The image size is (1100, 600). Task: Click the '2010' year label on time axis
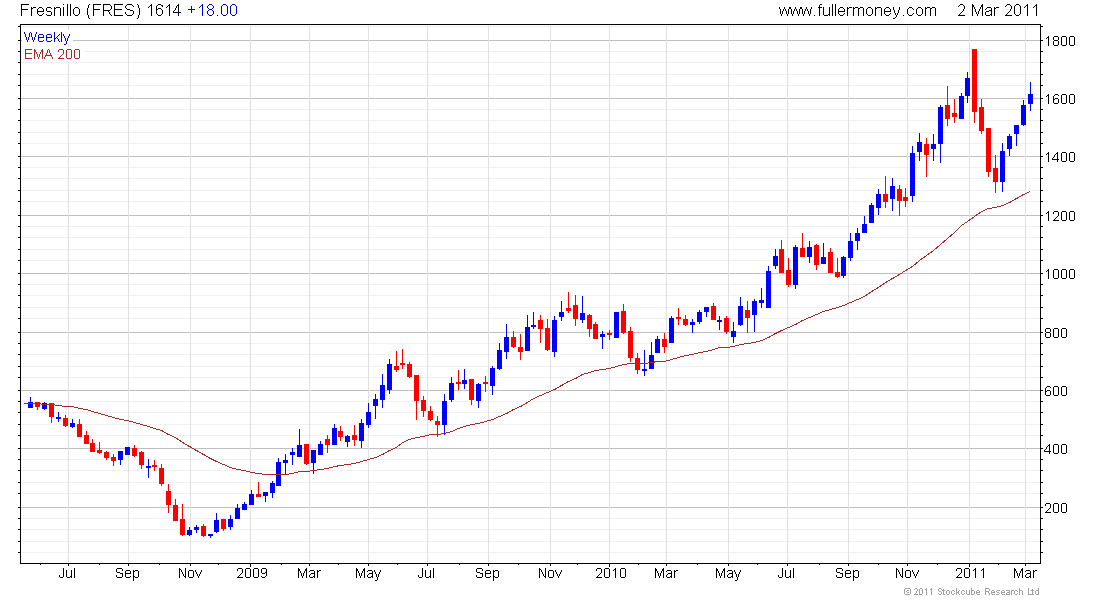(x=611, y=573)
